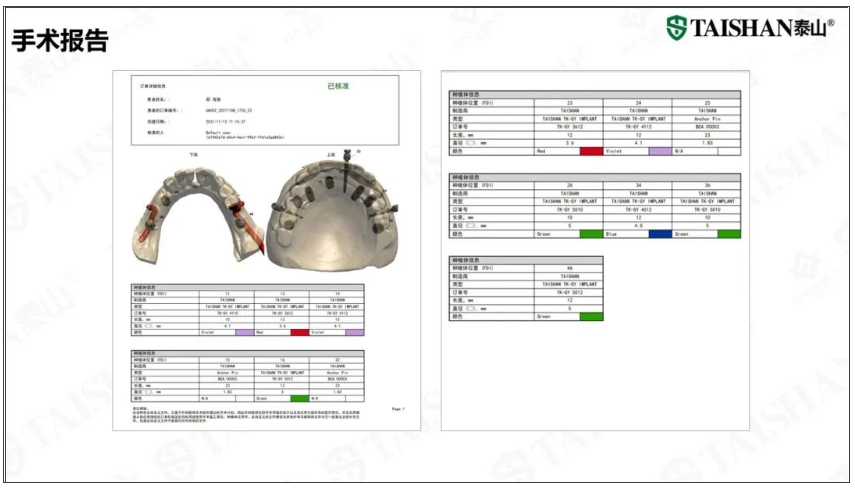Screen dimensions: 855x489
Task: Pick the green swatch for implant position 36
Action: [x=729, y=234]
